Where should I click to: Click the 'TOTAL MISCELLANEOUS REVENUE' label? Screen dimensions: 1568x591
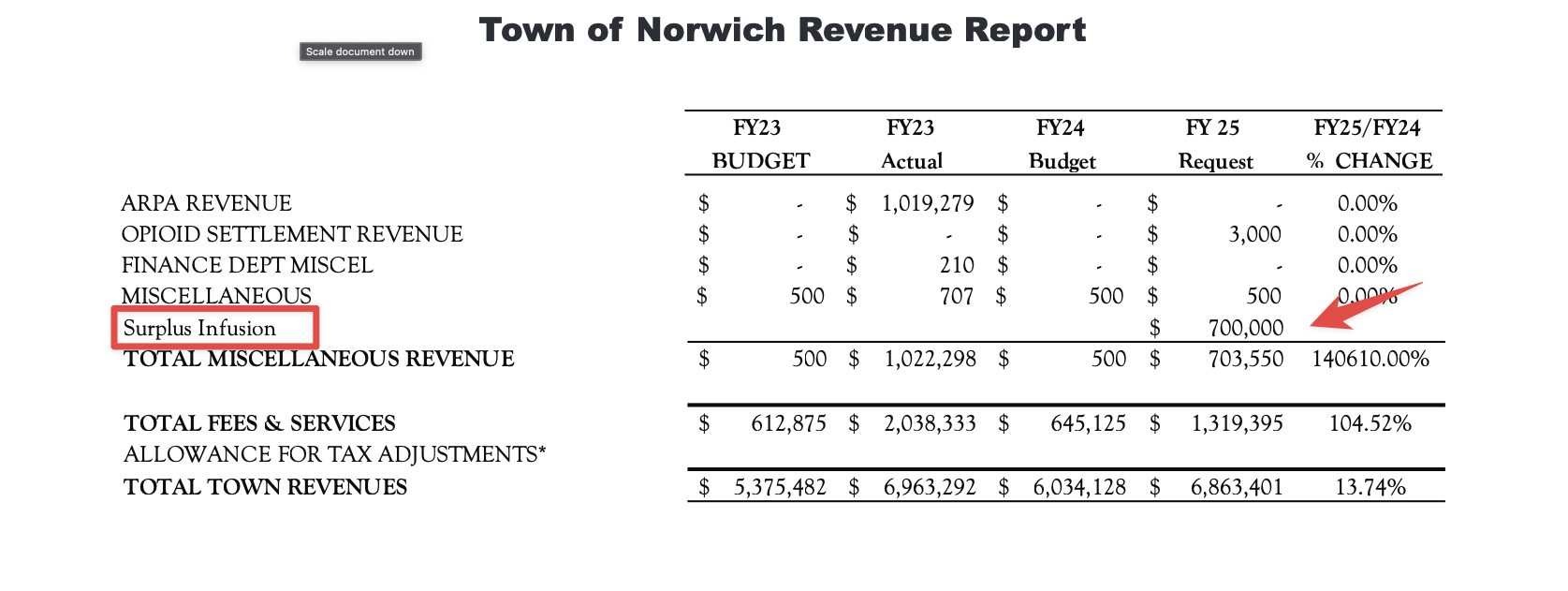319,359
